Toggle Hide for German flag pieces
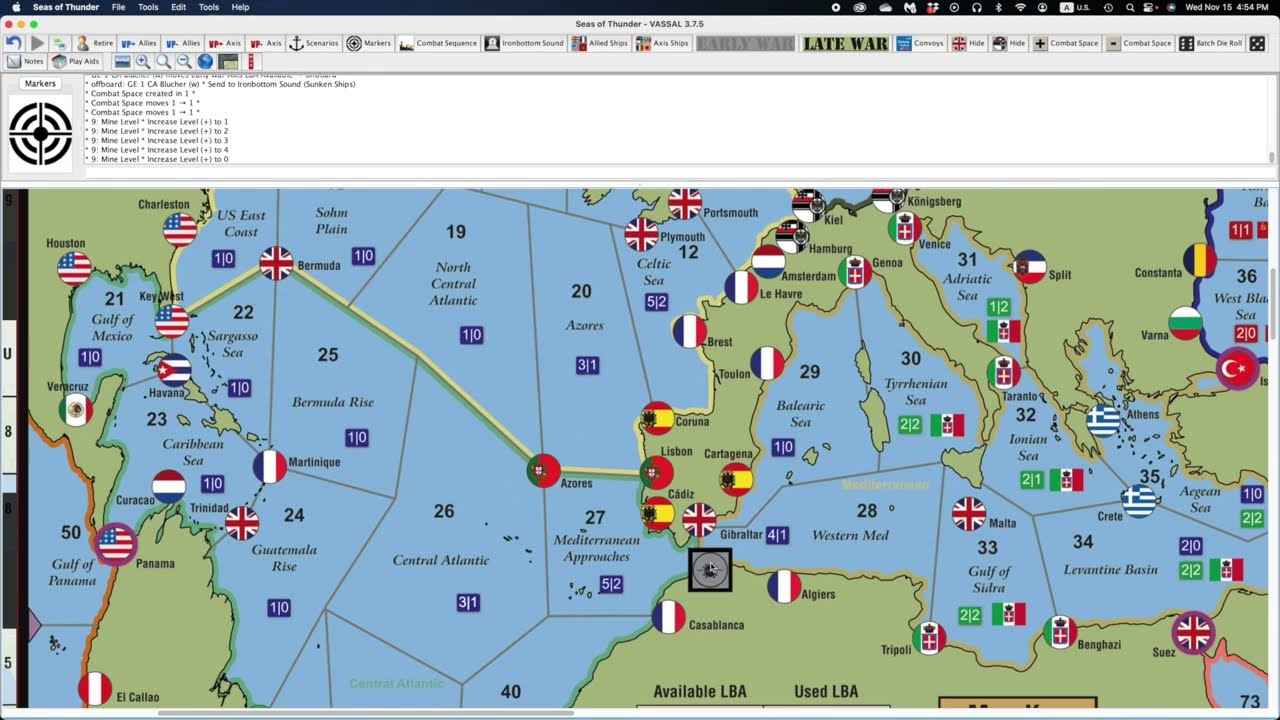The width and height of the screenshot is (1280, 720). (1009, 43)
